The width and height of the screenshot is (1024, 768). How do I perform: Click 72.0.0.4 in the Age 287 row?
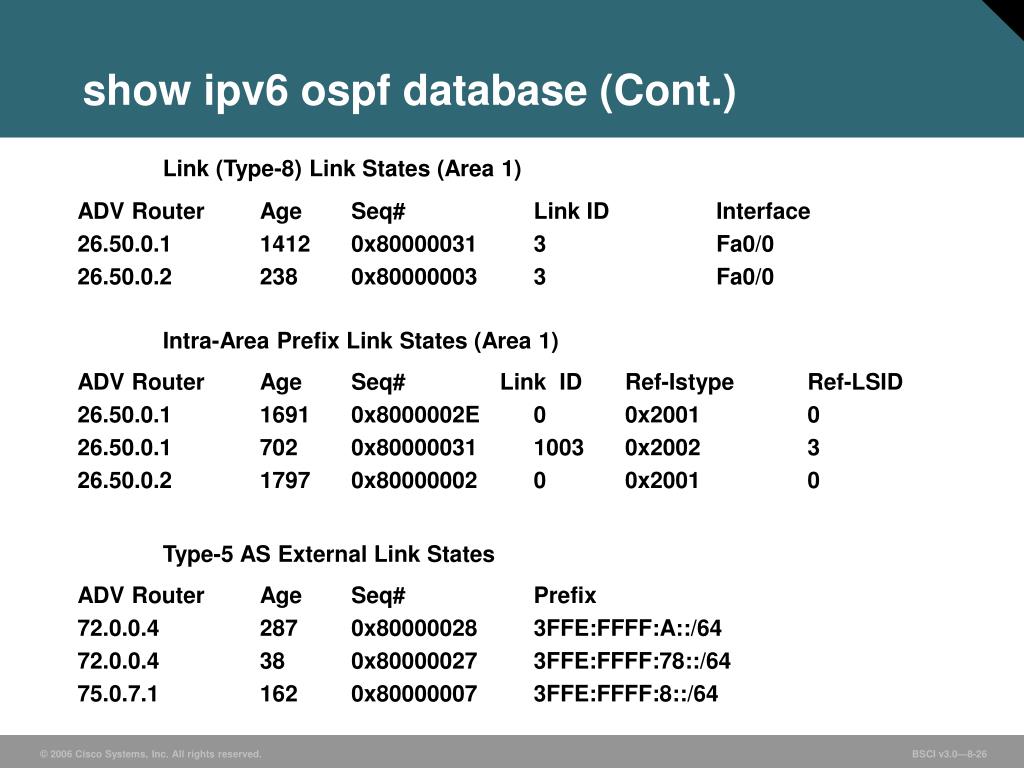(118, 628)
